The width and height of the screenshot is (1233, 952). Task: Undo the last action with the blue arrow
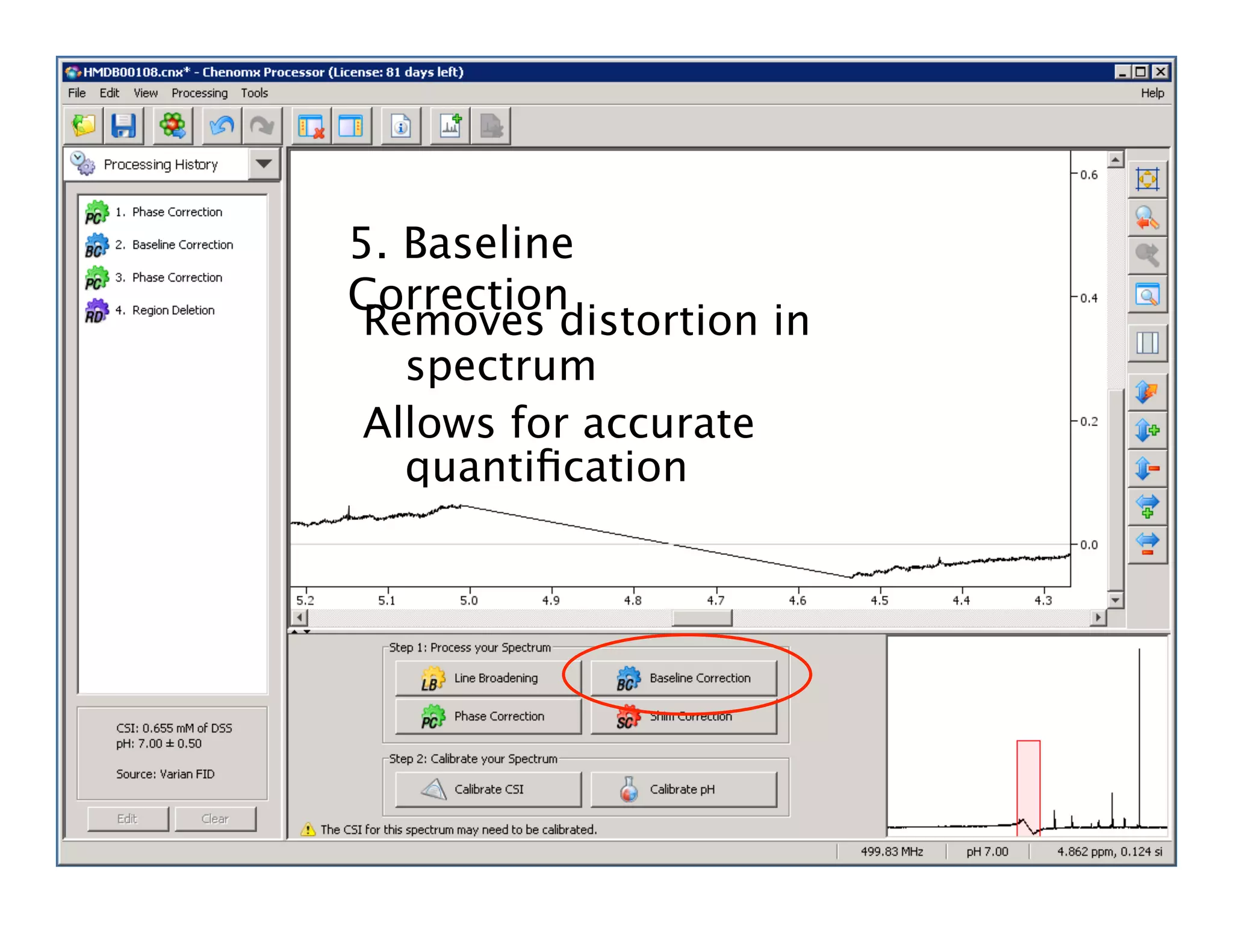pos(222,126)
